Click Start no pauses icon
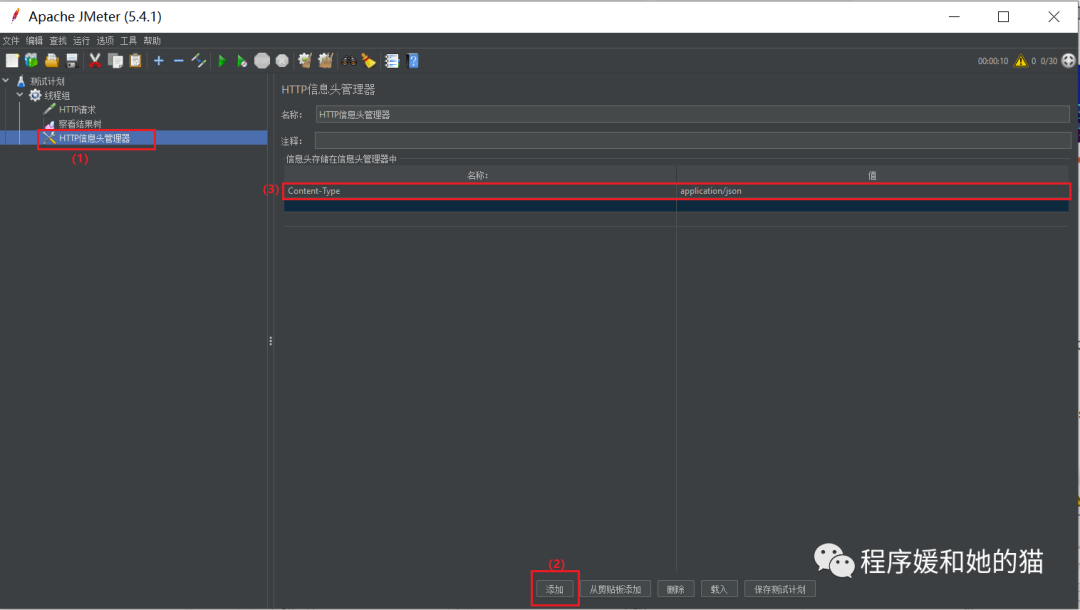The height and width of the screenshot is (610, 1080). 242,61
